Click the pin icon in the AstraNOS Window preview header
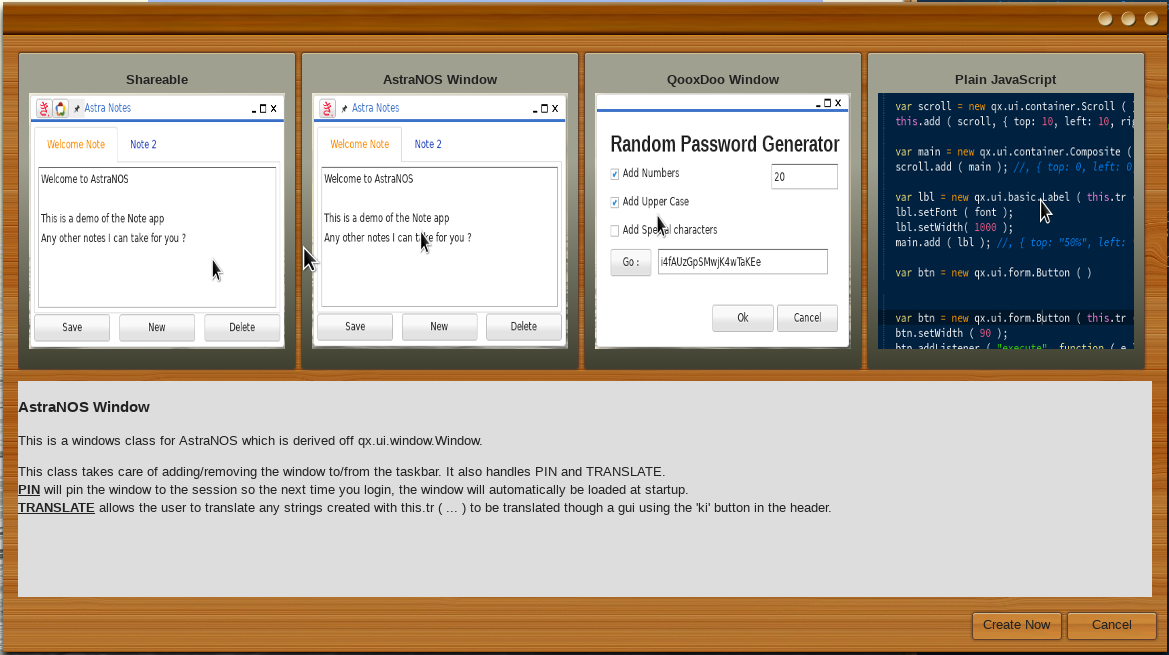This screenshot has width=1169, height=655. pyautogui.click(x=344, y=109)
